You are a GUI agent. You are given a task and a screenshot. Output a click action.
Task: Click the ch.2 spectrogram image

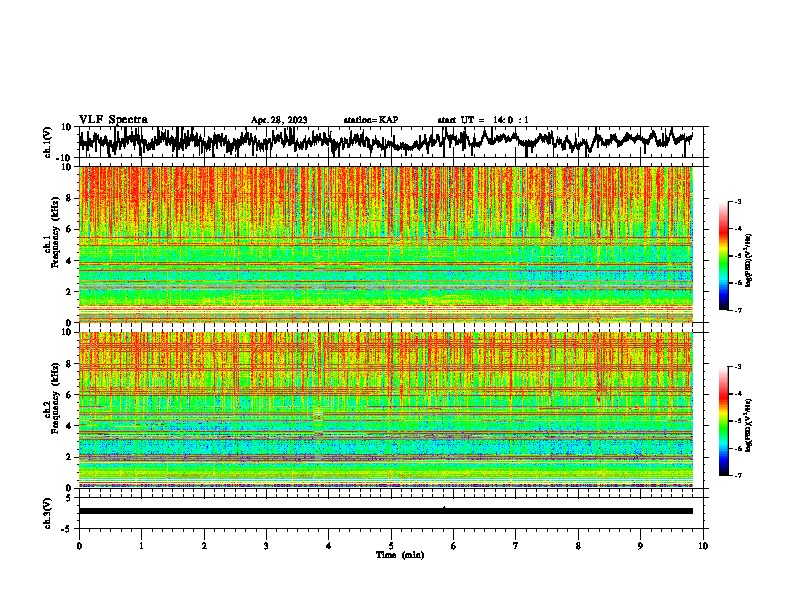(x=386, y=410)
